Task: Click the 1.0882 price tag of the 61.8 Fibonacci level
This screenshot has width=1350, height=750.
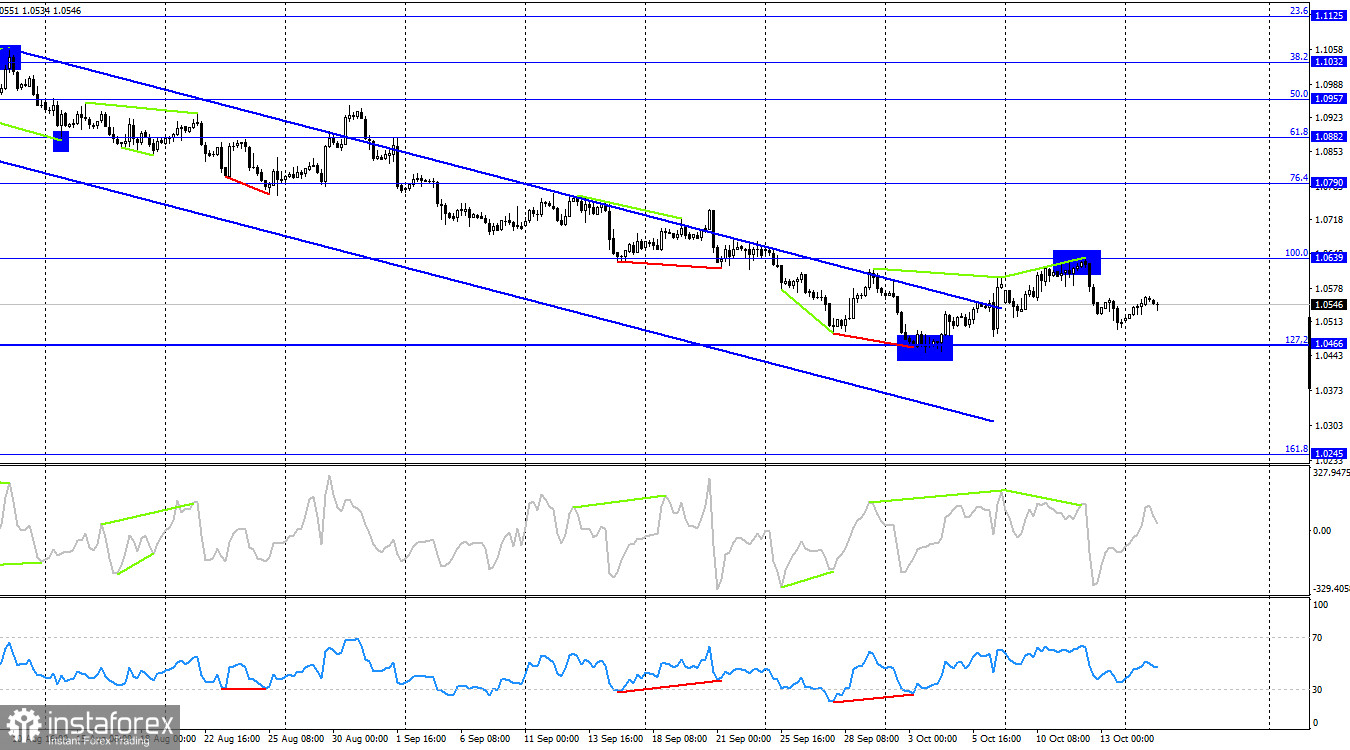Action: 1329,137
